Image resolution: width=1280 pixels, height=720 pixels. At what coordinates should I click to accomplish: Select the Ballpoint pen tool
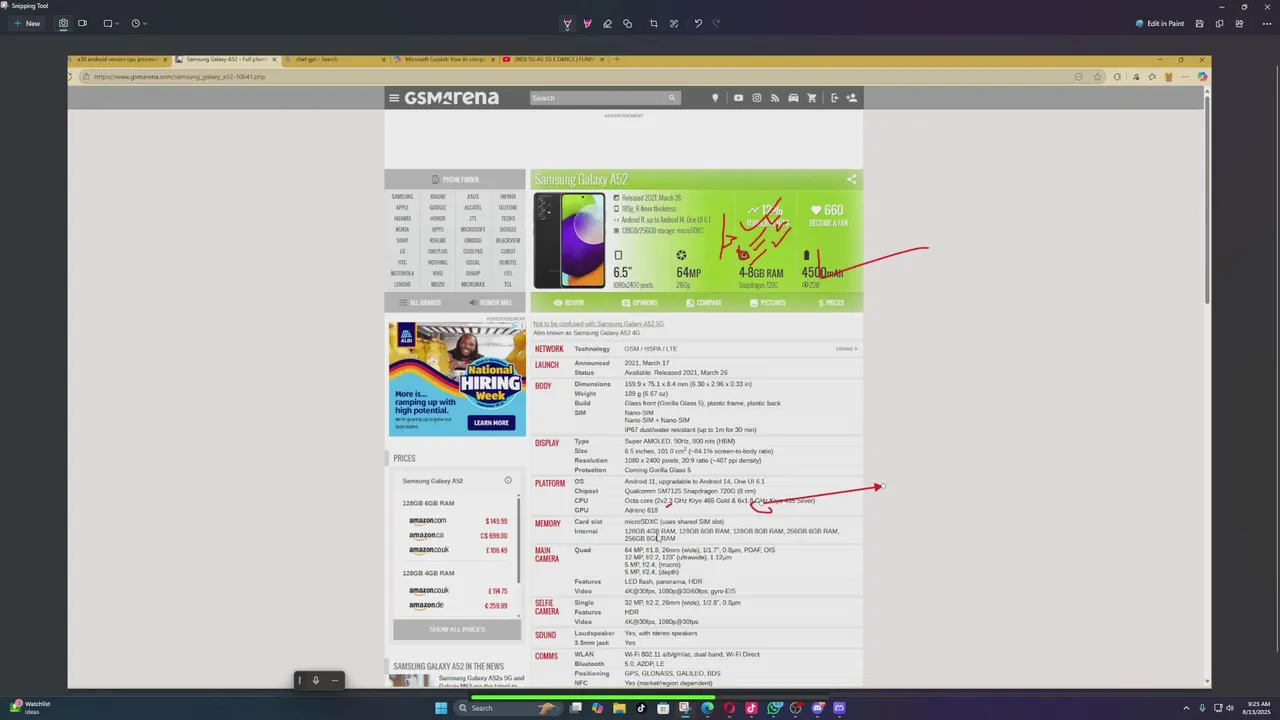tap(567, 23)
